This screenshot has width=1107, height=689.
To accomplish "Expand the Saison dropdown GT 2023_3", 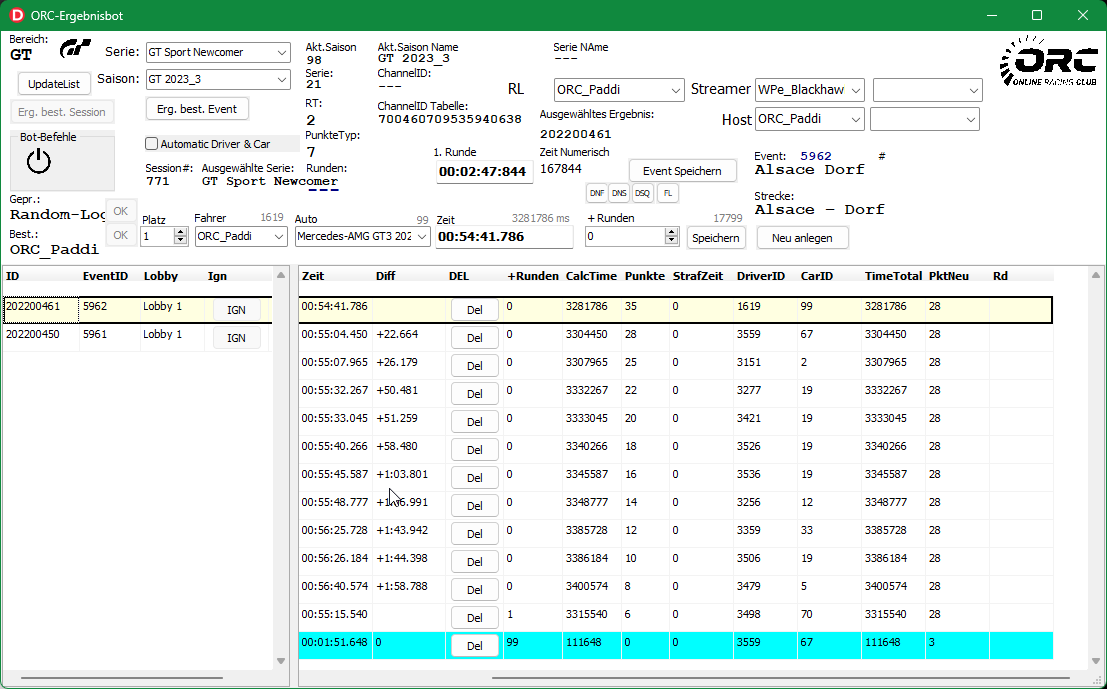I will coord(217,79).
